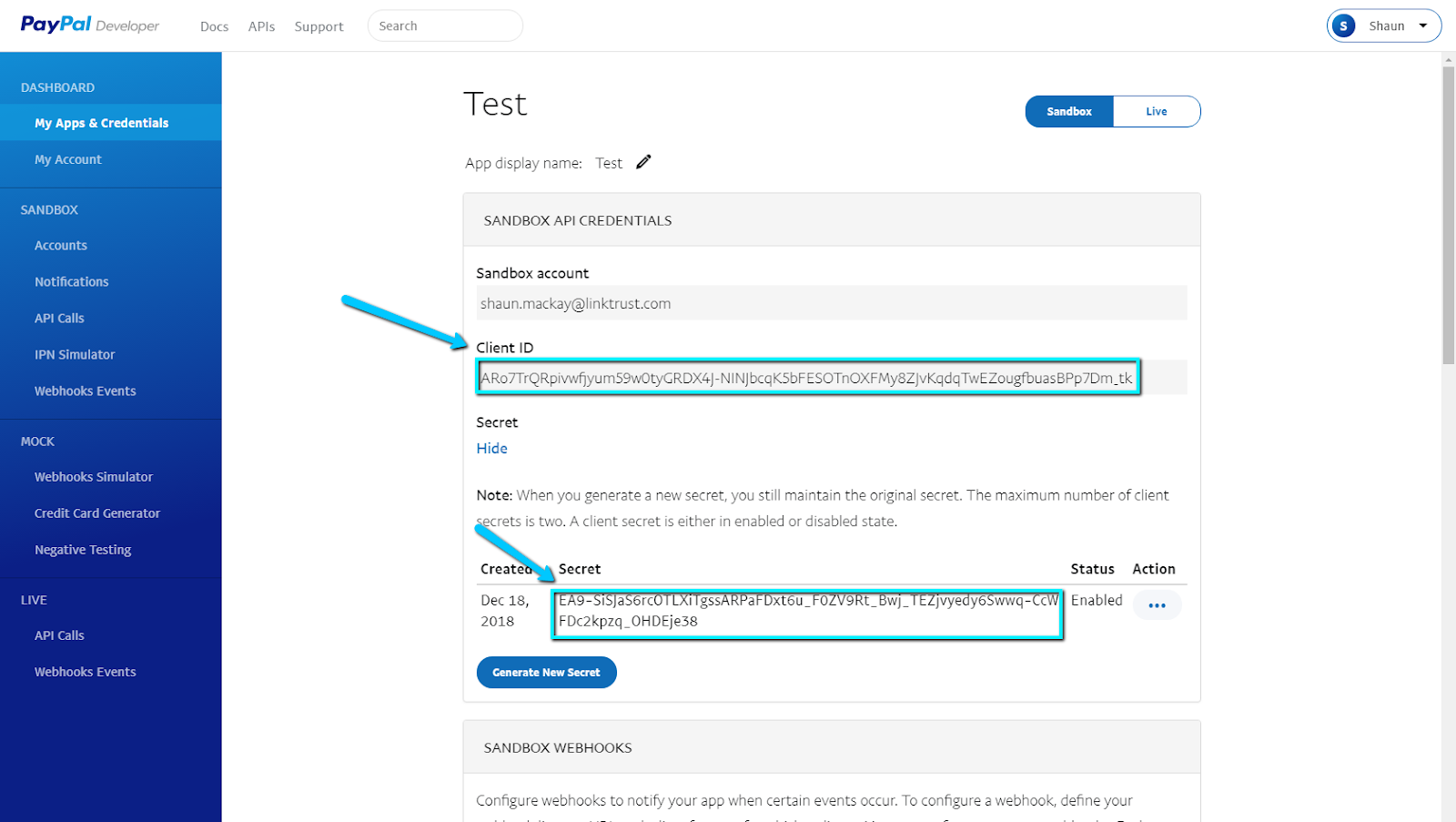1456x822 pixels.
Task: Click the Shaun user avatar icon
Action: tap(1343, 25)
